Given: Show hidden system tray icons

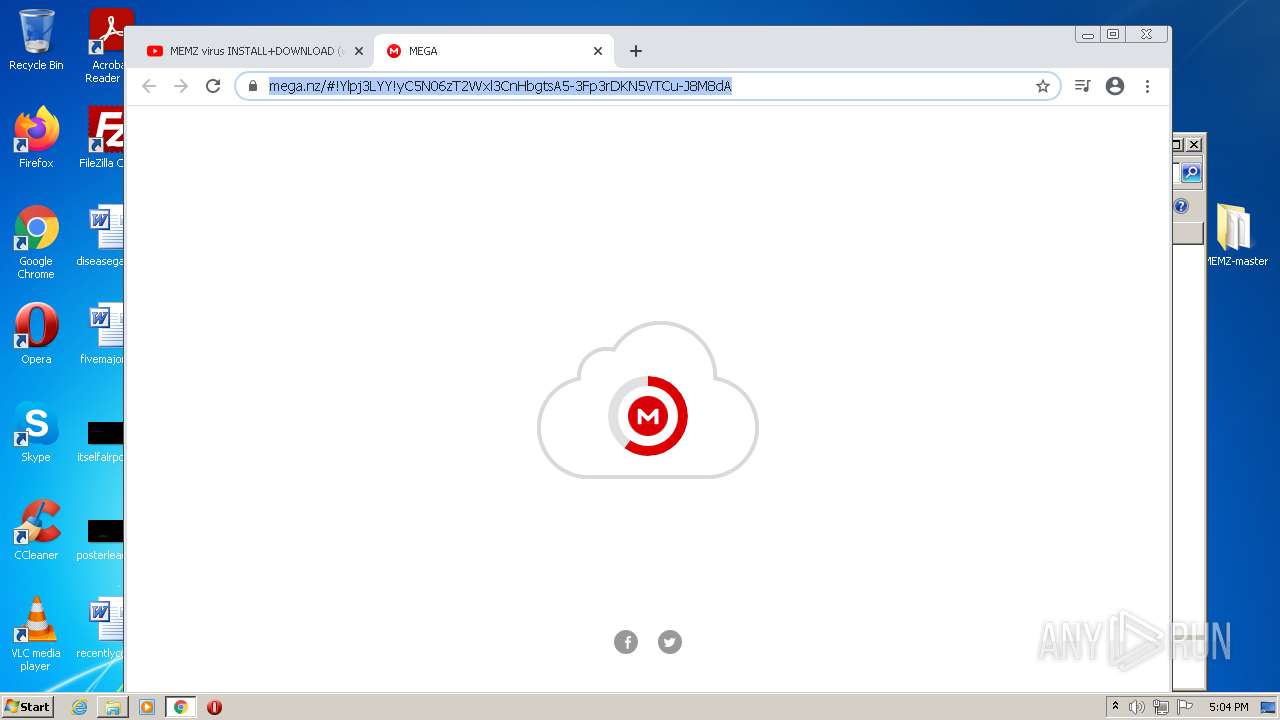Looking at the screenshot, I should click(1115, 707).
